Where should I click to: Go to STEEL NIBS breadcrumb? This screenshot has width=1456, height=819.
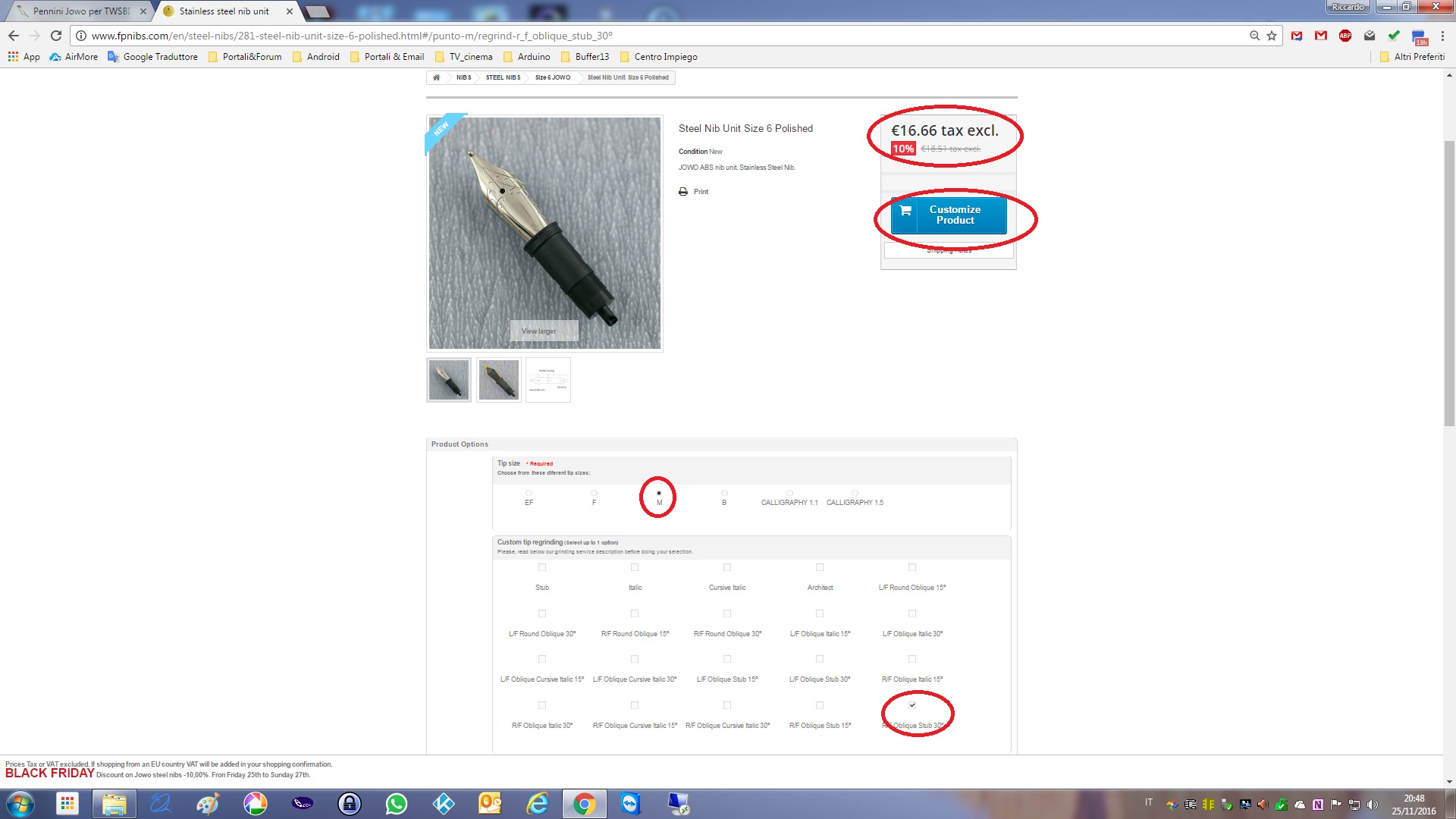click(503, 77)
